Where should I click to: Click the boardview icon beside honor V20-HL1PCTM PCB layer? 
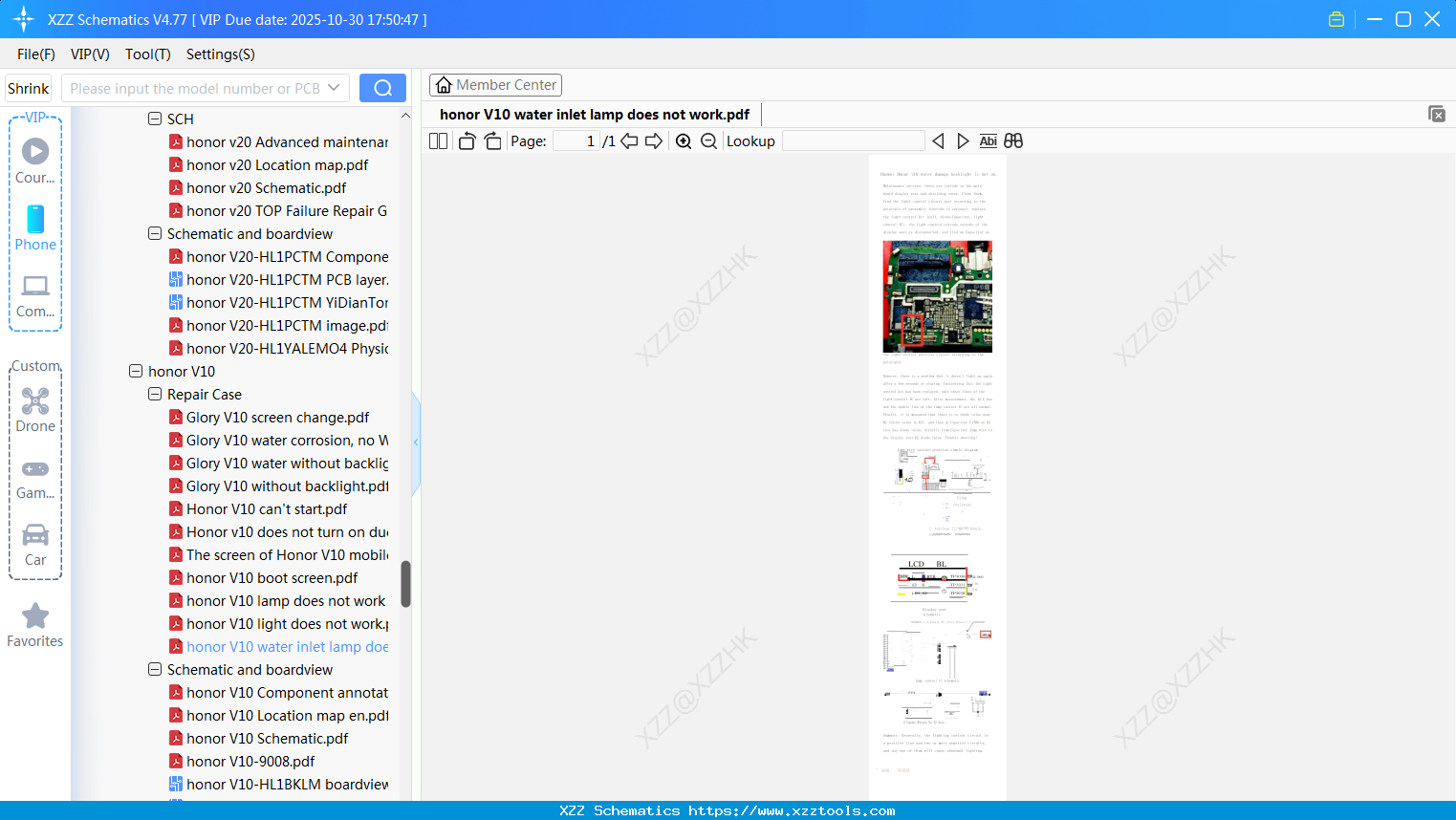tap(176, 279)
